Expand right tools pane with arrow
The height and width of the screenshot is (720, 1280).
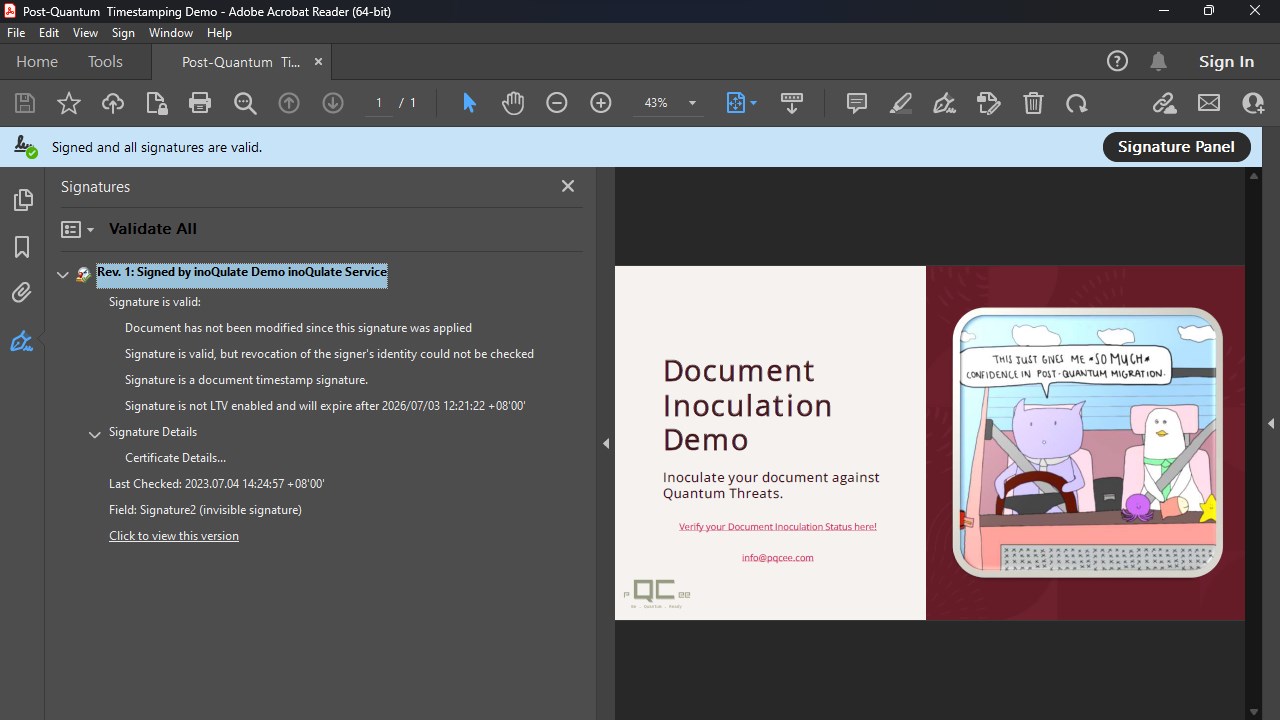[x=1271, y=424]
